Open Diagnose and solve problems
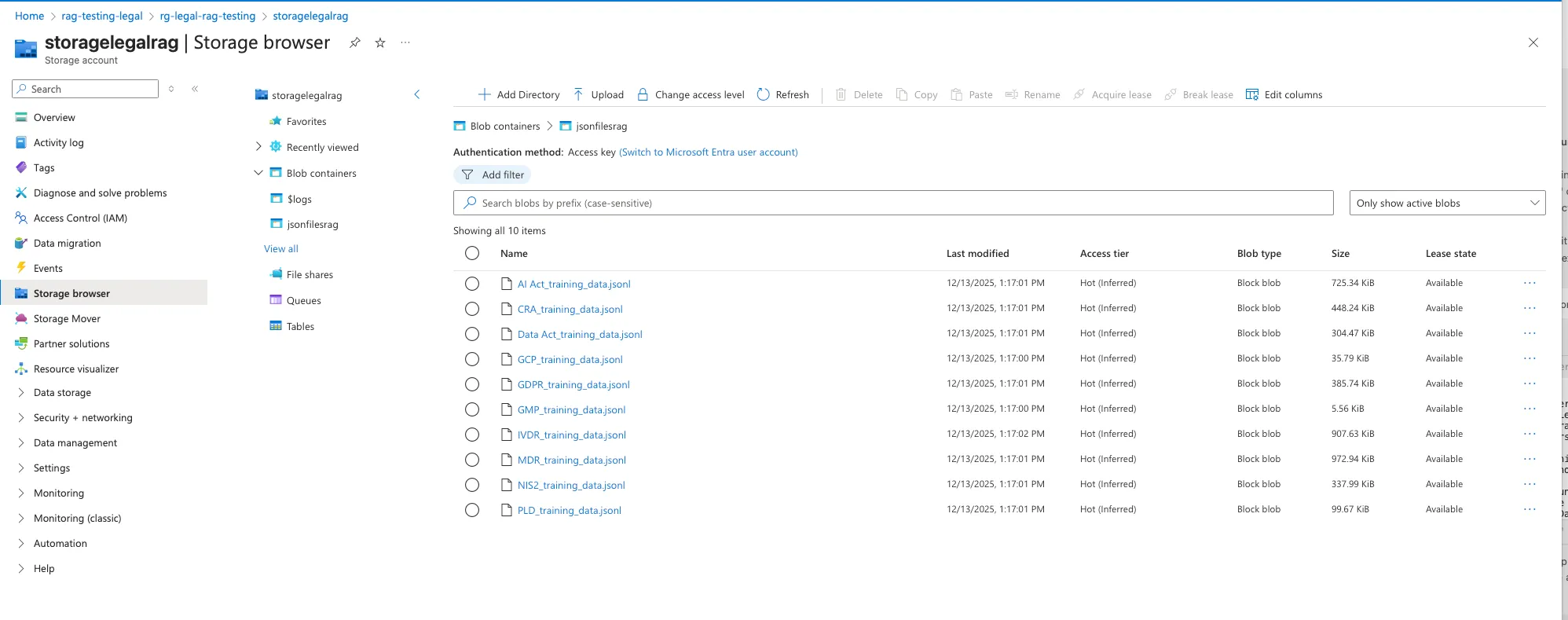This screenshot has height=620, width=1568. (101, 193)
